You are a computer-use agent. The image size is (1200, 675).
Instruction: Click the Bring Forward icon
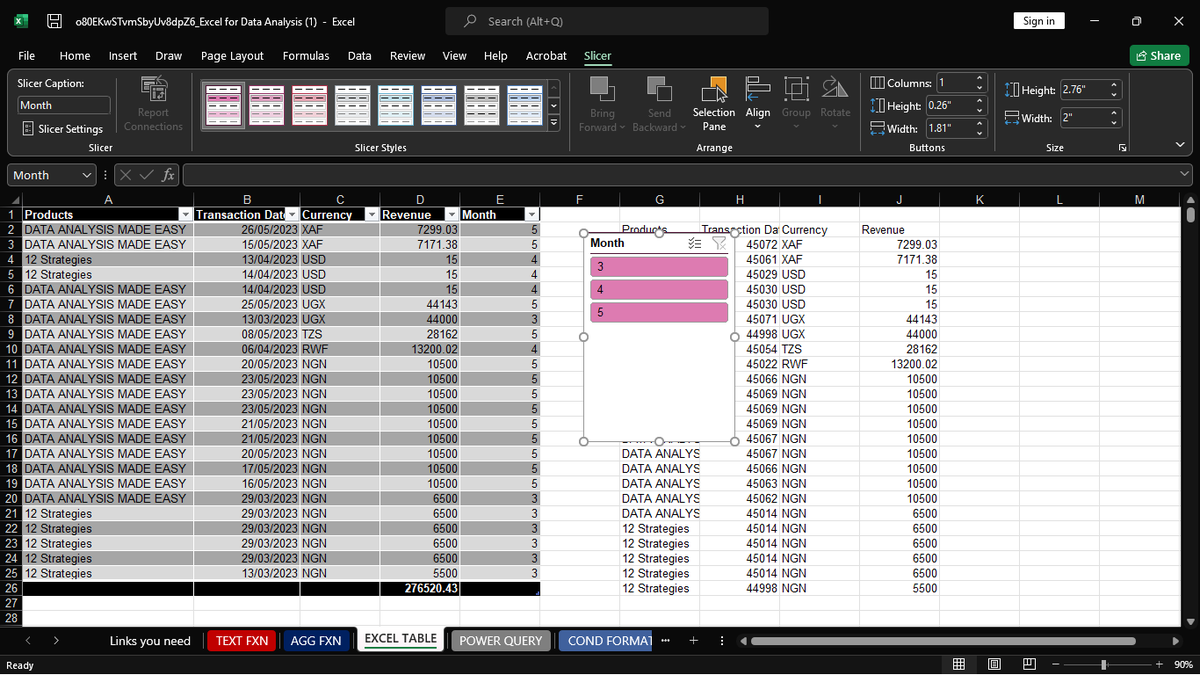pyautogui.click(x=602, y=89)
